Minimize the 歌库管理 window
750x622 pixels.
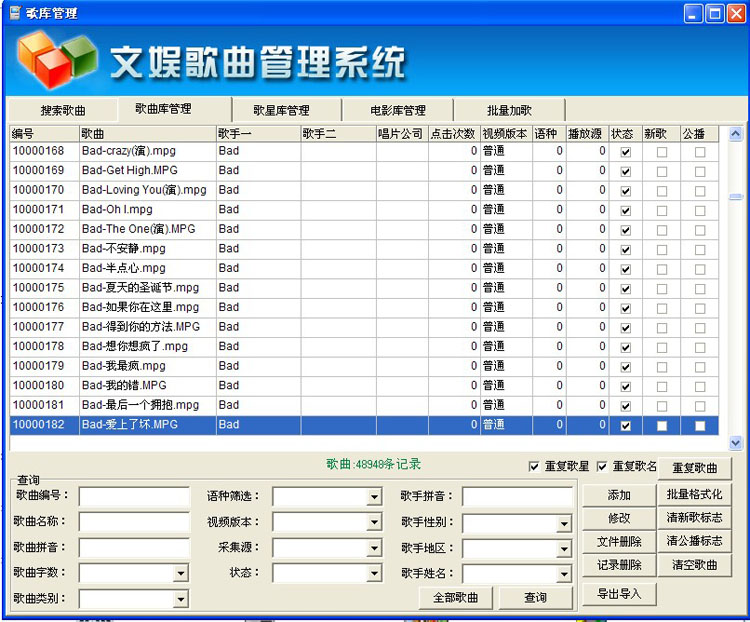click(x=694, y=13)
